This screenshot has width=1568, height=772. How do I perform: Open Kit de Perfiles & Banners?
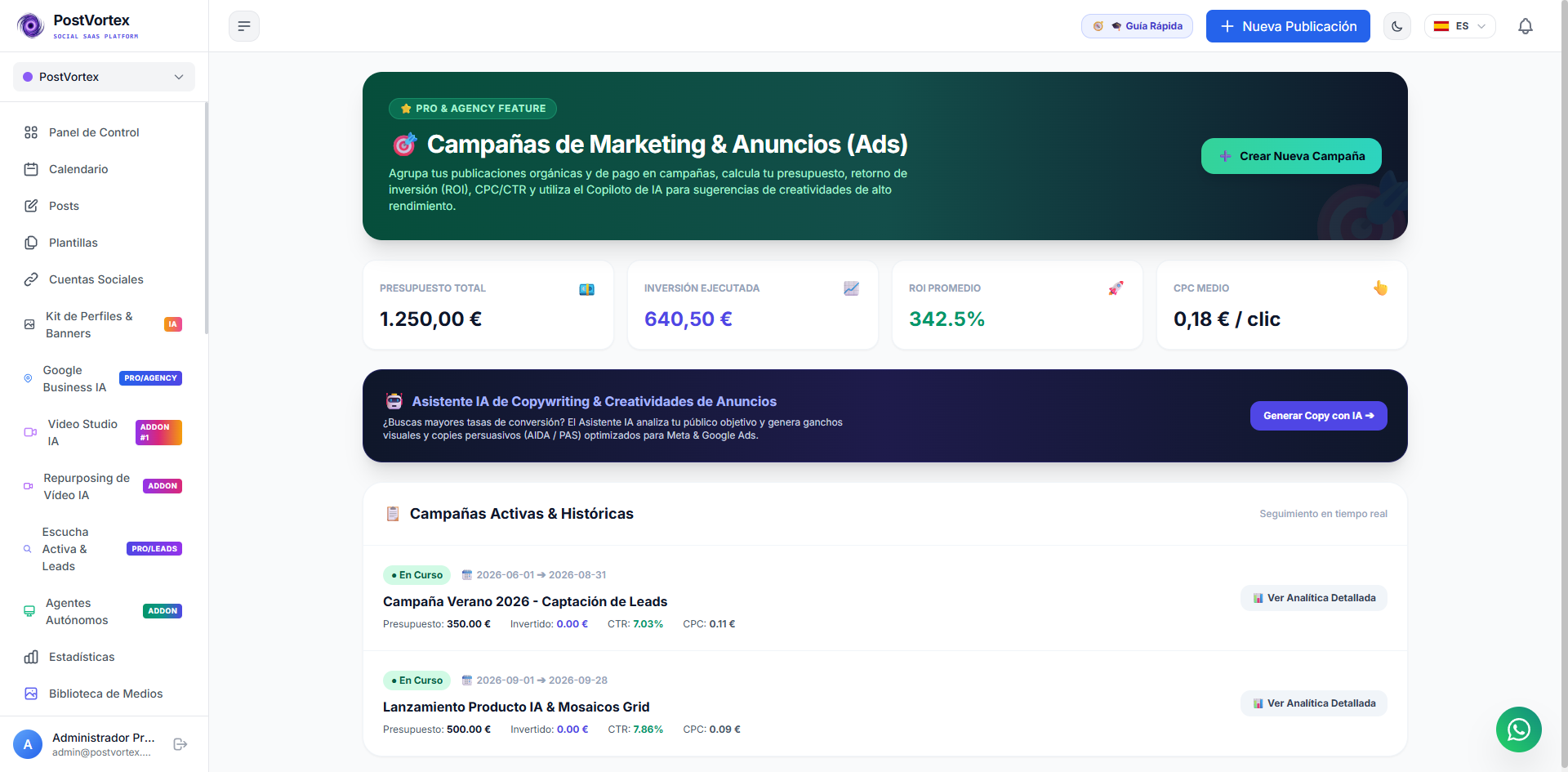pos(103,324)
